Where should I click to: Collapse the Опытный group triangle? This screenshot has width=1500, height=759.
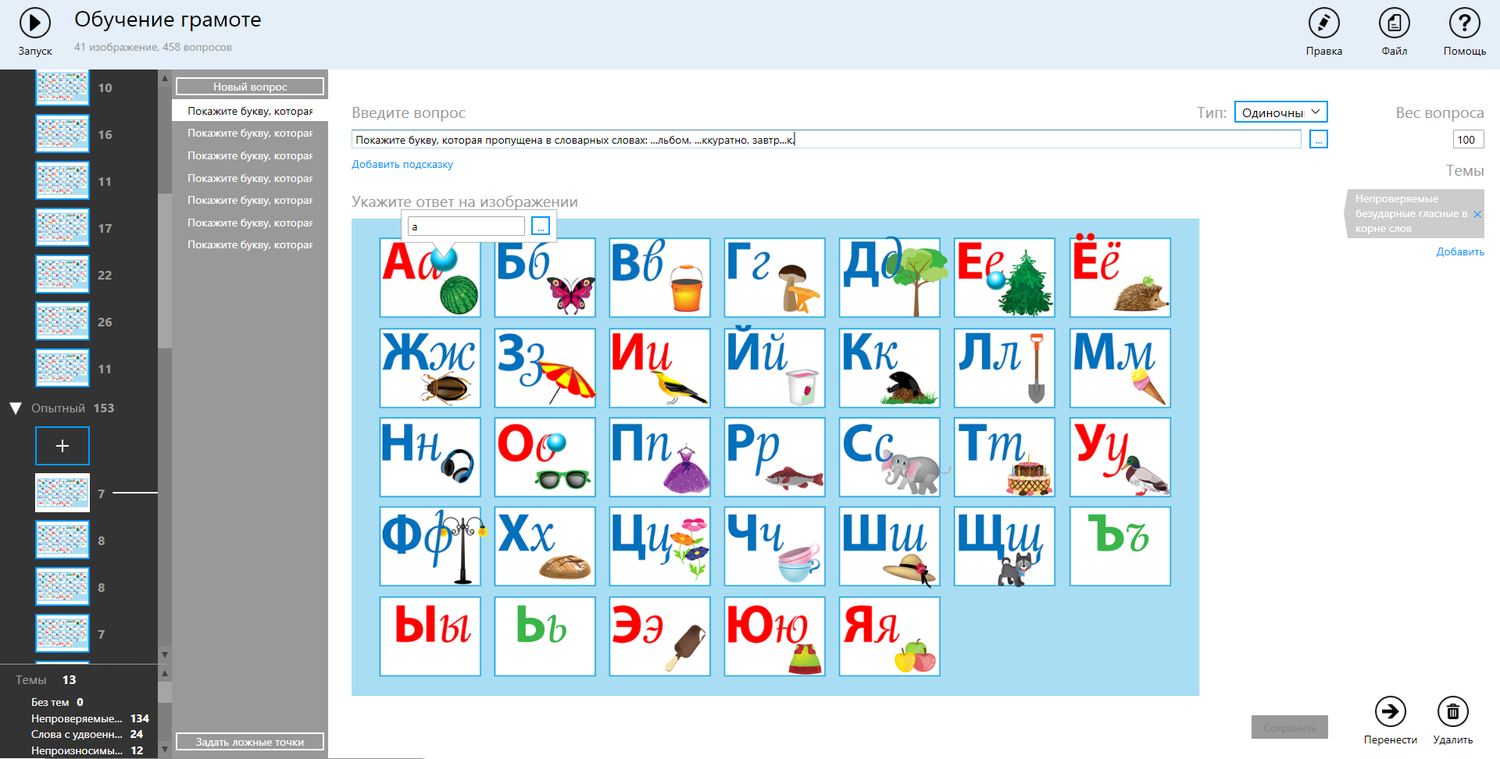click(x=15, y=408)
